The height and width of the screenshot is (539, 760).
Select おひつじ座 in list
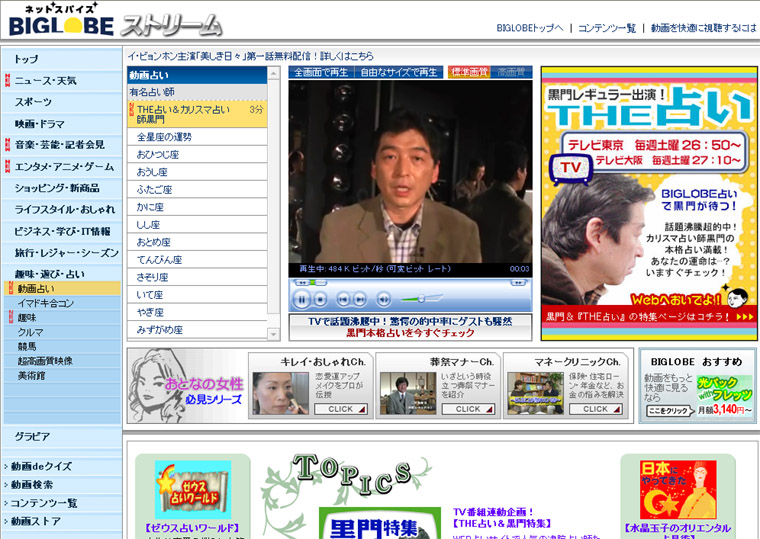[x=197, y=154]
